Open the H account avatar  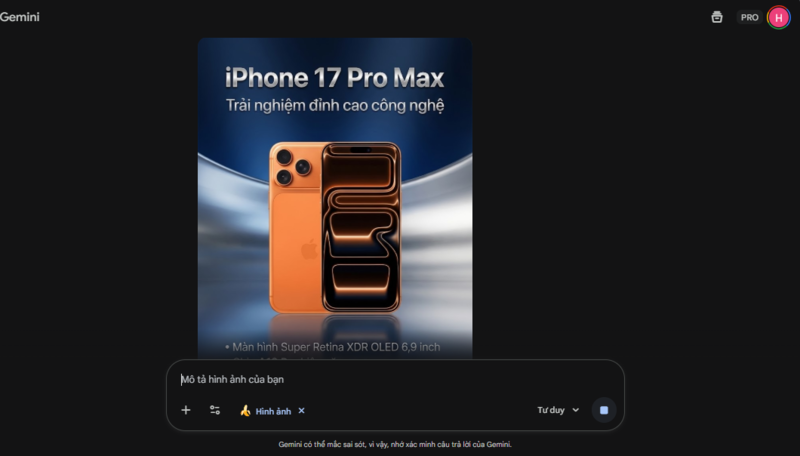point(779,17)
